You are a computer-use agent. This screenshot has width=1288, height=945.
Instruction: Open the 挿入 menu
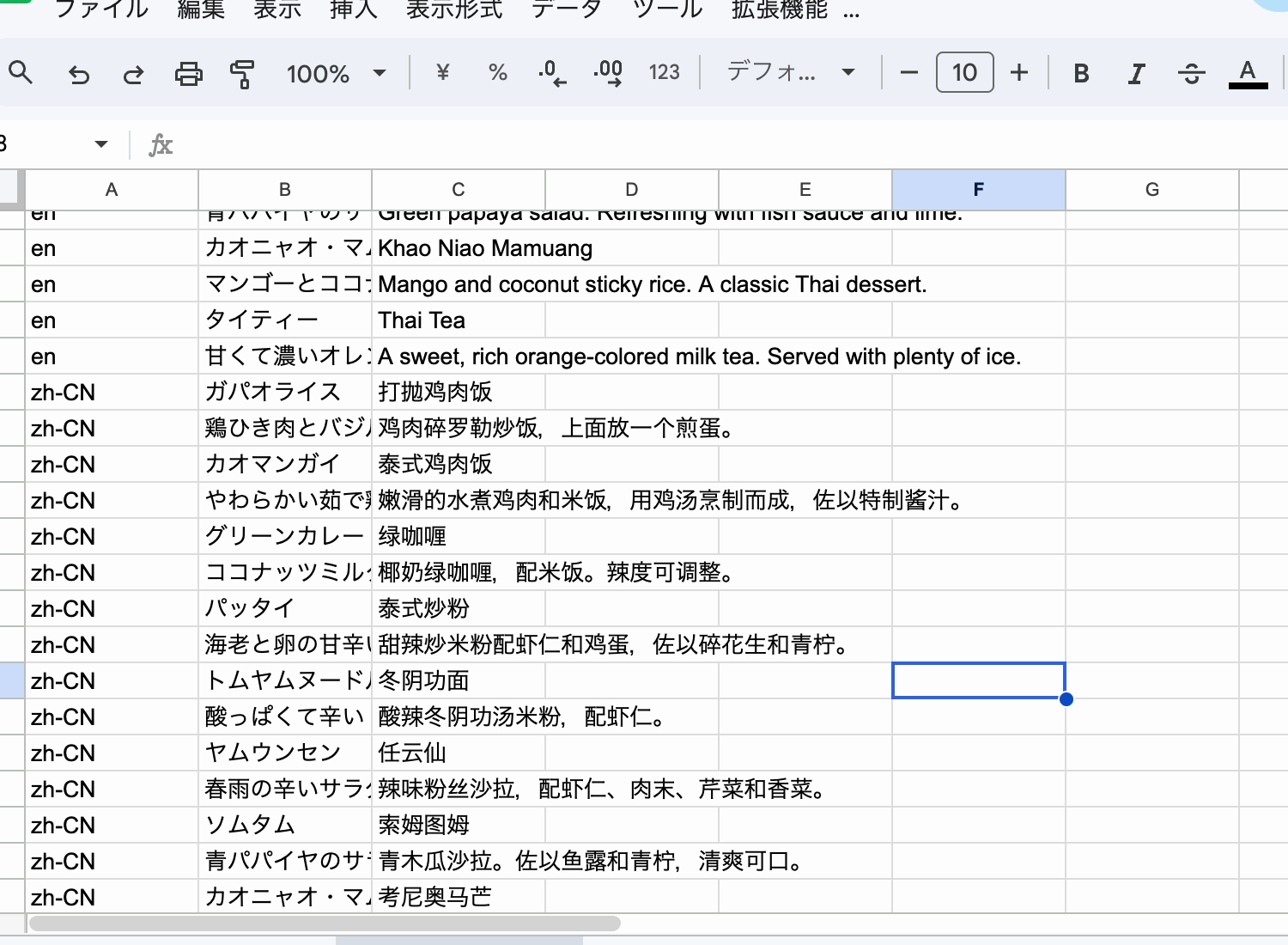(x=353, y=9)
